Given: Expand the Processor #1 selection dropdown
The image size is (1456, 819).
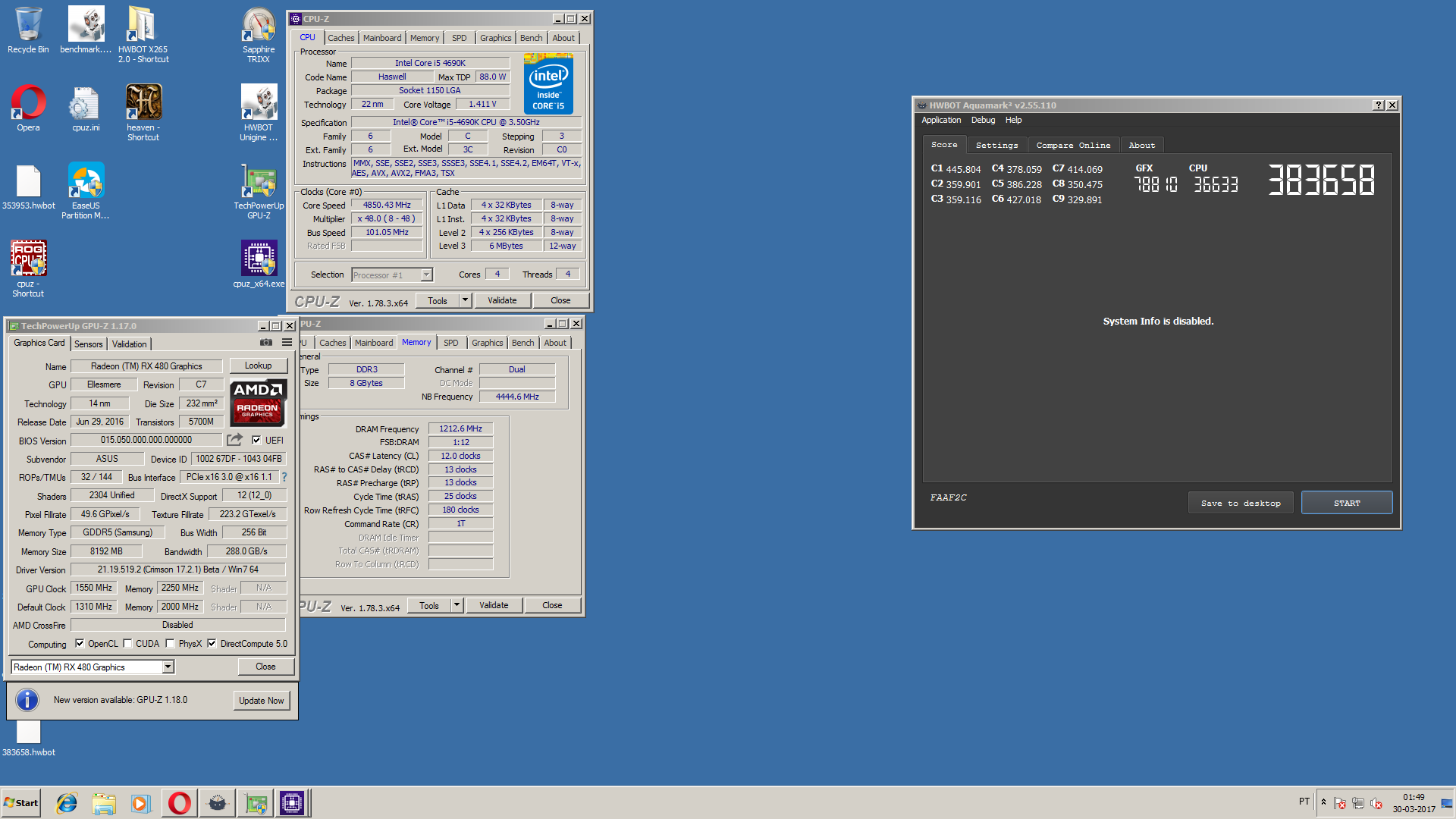Looking at the screenshot, I should click(x=426, y=275).
